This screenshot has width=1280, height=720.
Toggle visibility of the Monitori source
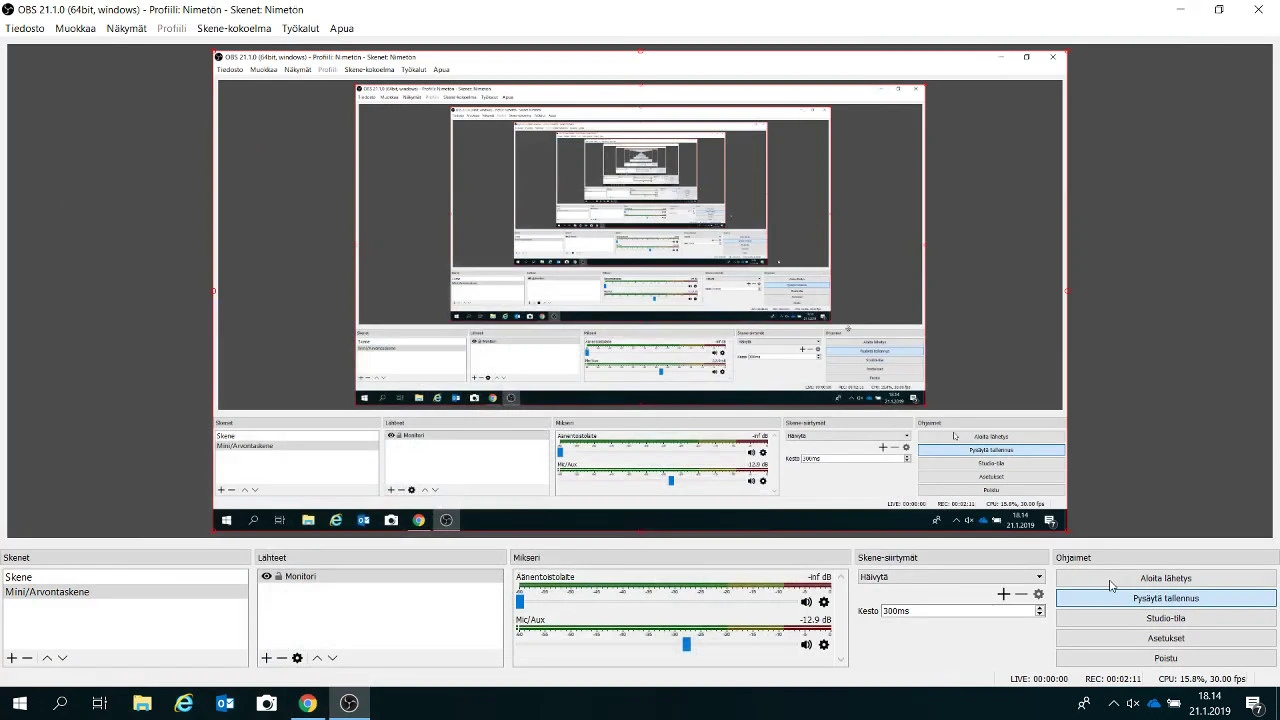point(266,576)
